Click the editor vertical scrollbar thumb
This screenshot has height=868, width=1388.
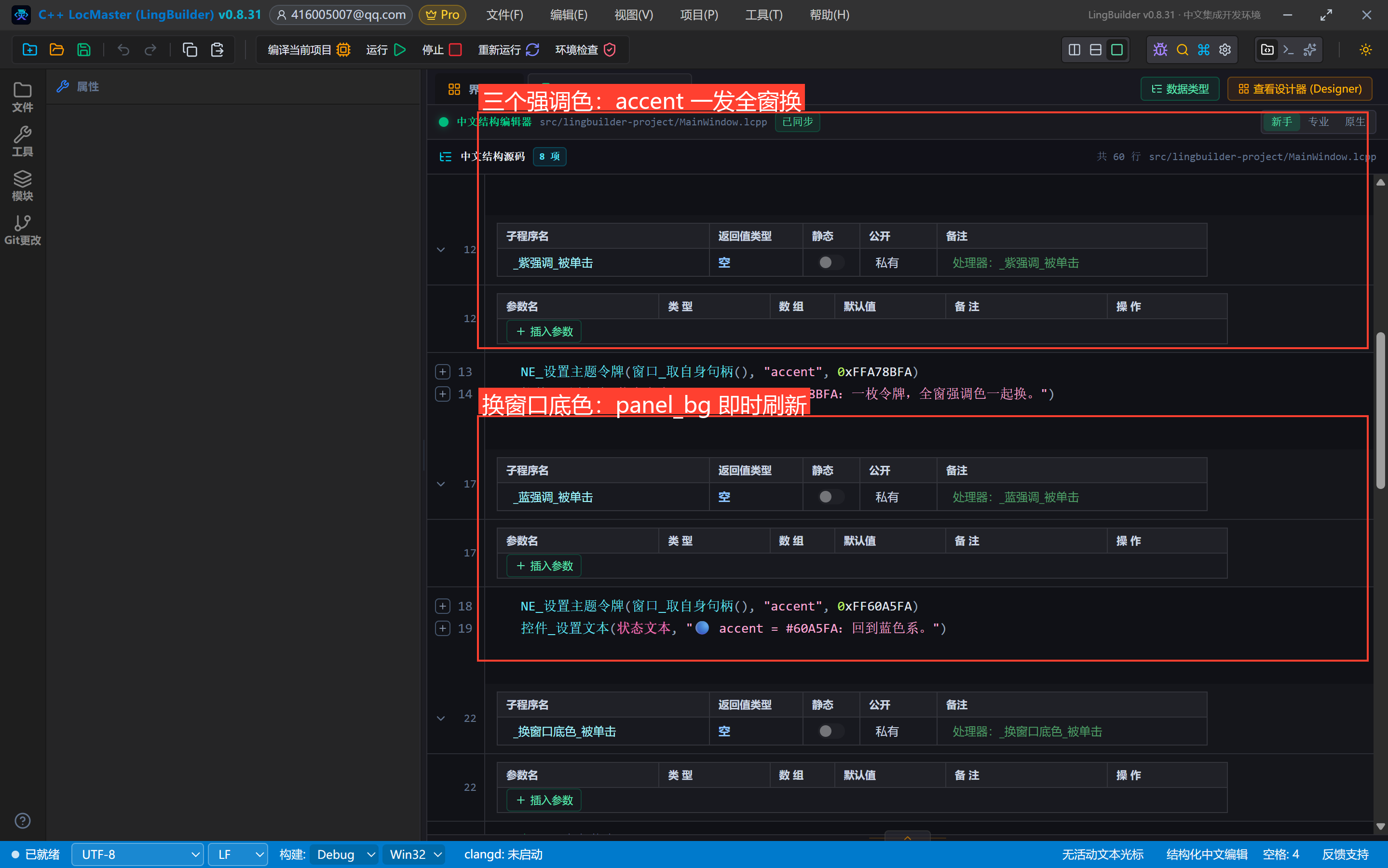point(1381,410)
